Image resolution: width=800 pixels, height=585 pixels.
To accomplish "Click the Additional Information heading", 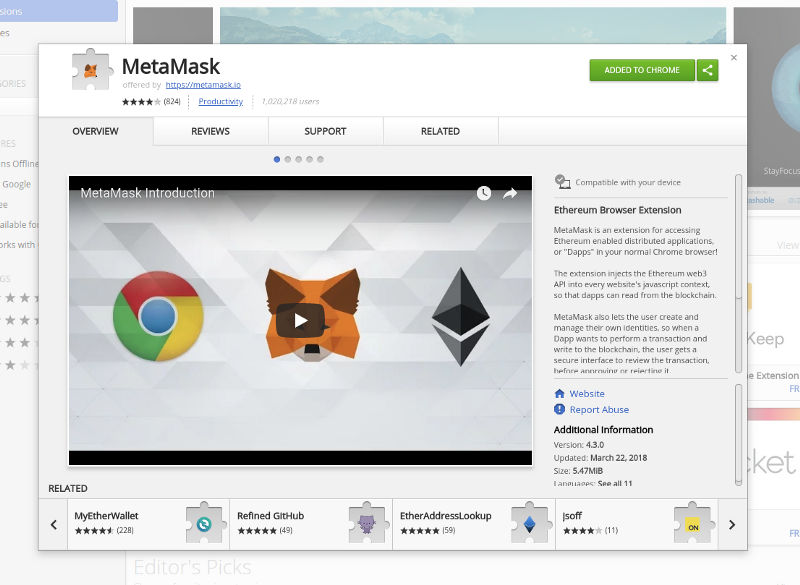I will [603, 430].
